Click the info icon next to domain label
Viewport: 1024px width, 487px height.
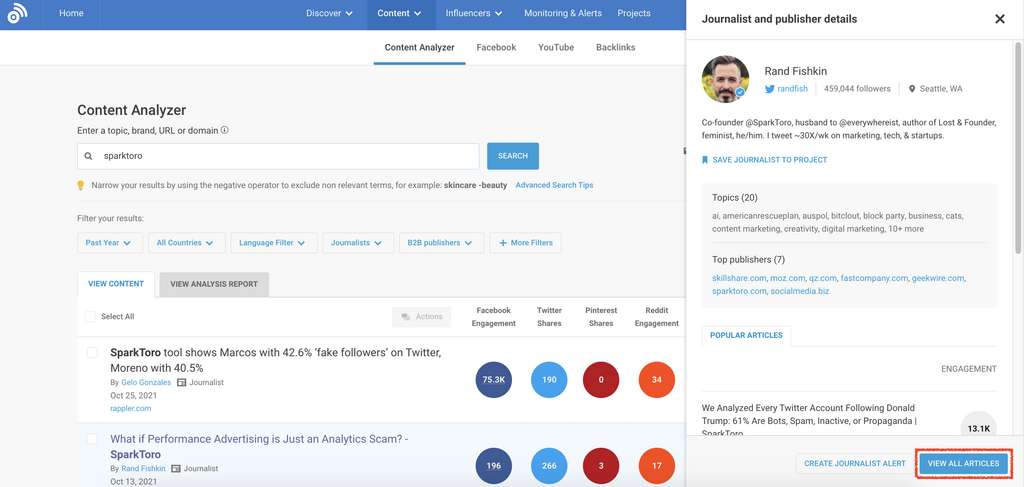225,130
